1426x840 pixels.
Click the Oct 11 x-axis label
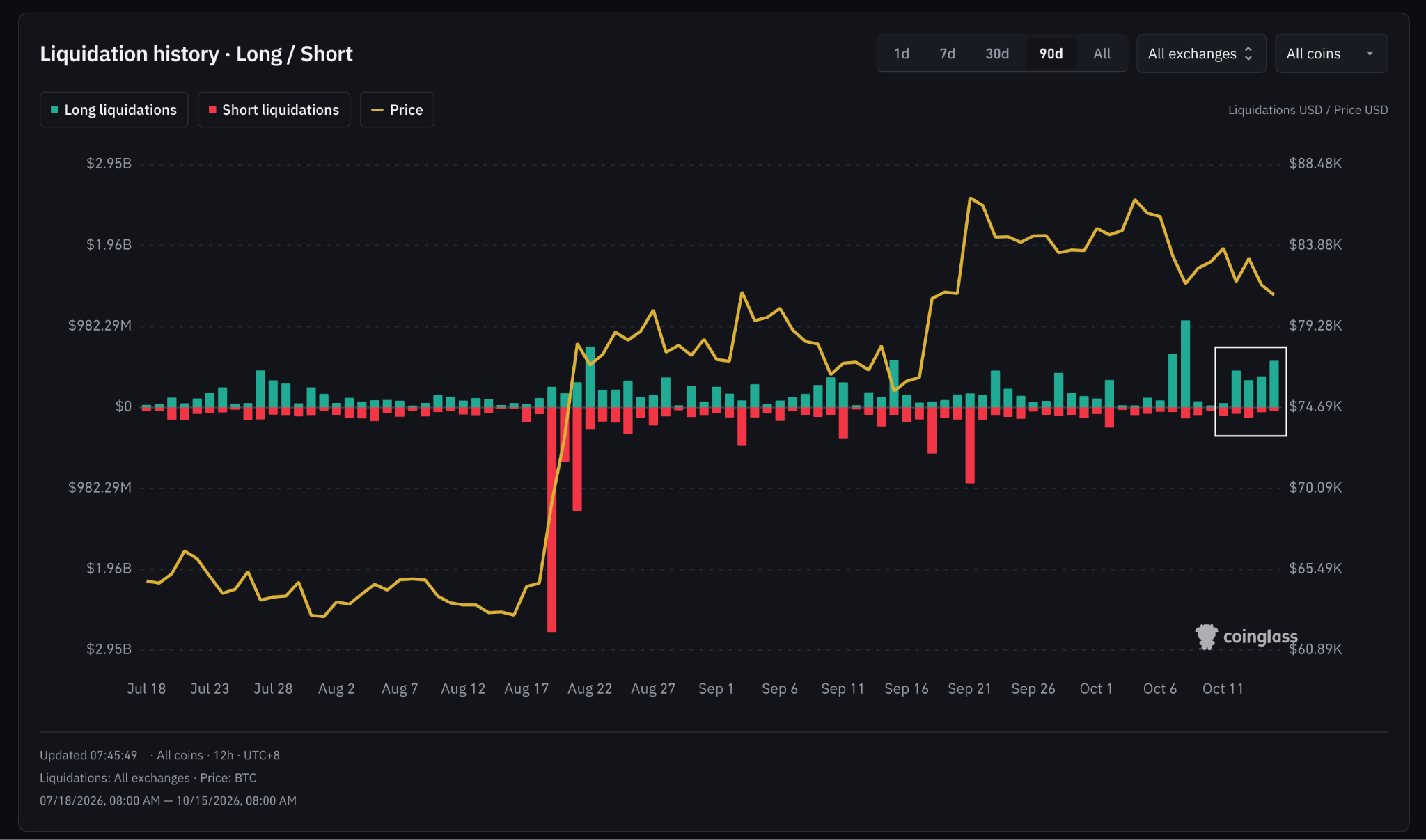point(1223,689)
